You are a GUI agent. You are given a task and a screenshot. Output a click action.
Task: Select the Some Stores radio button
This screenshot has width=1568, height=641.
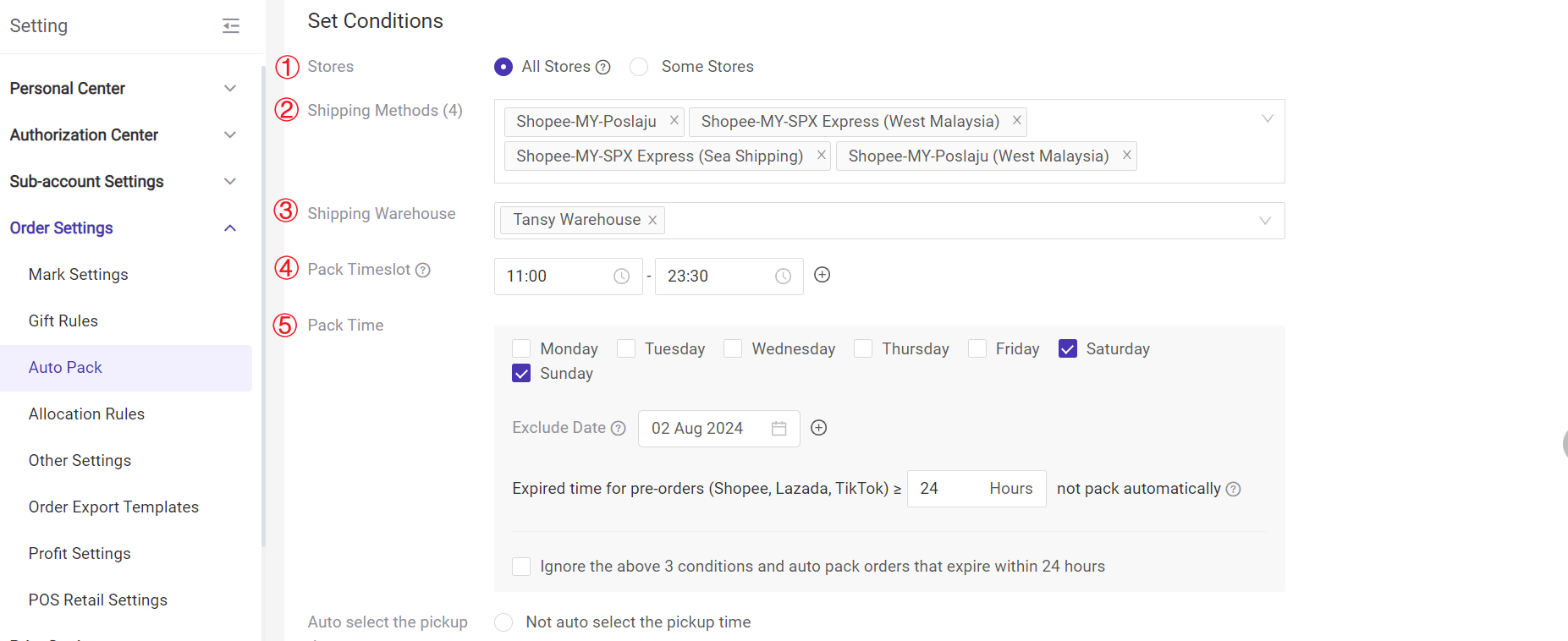pyautogui.click(x=640, y=67)
